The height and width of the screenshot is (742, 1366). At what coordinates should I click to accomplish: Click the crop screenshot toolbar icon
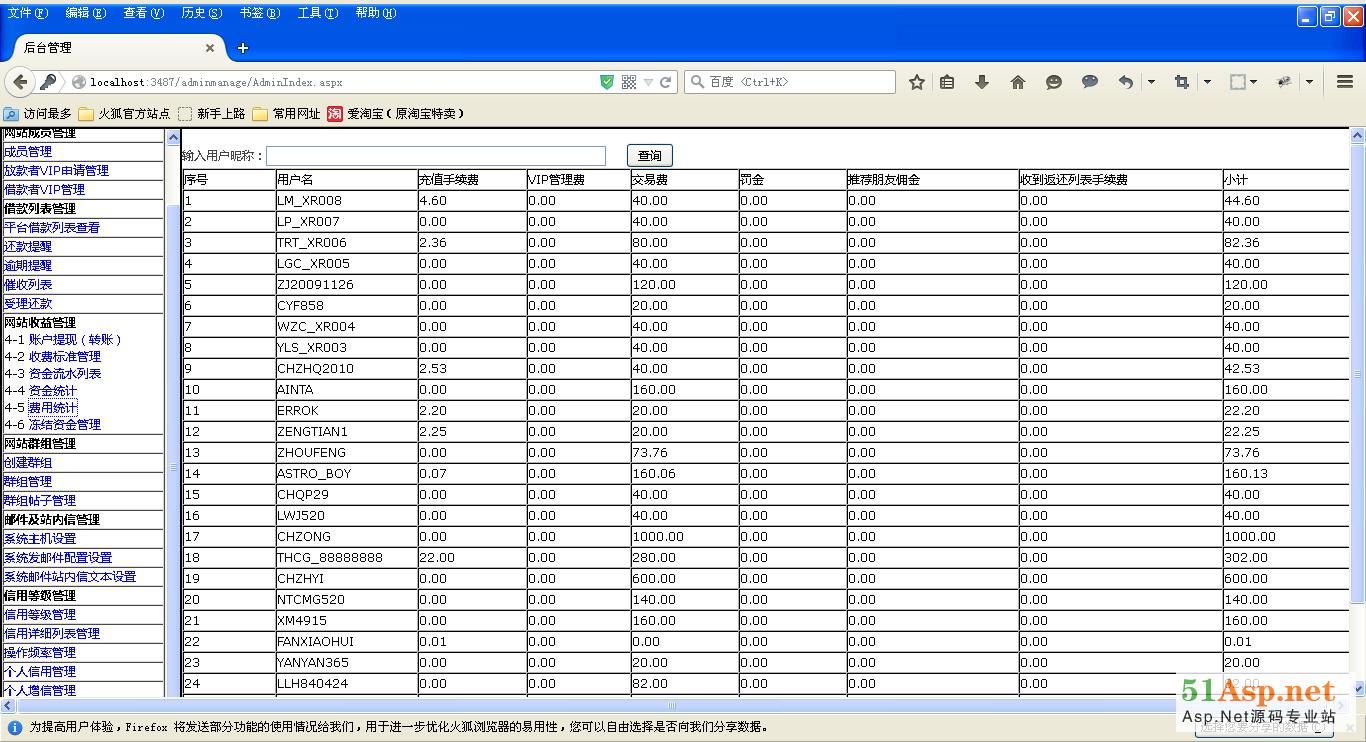tap(1182, 82)
